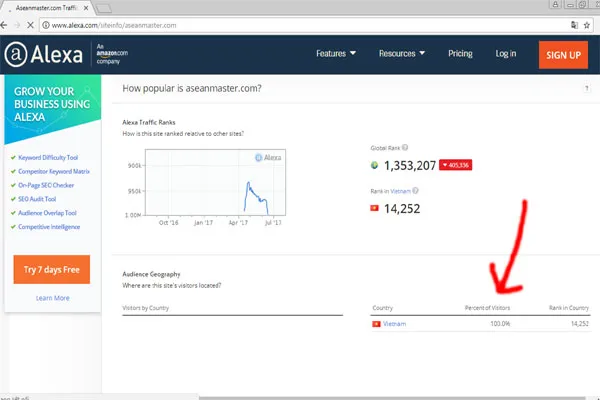Click the Country column header

pos(382,308)
